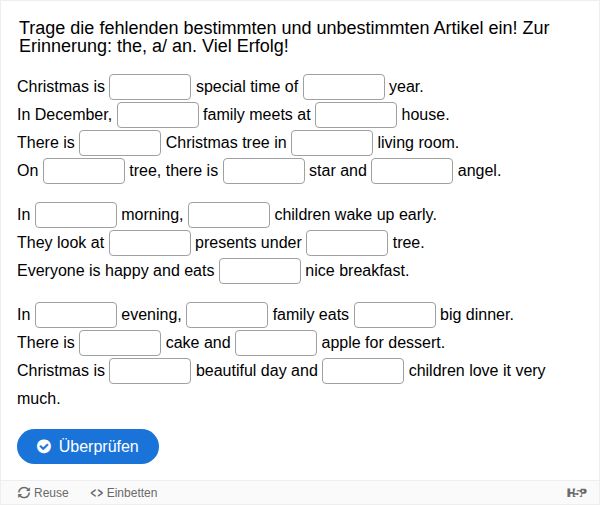Click the H5P logo icon

576,493
